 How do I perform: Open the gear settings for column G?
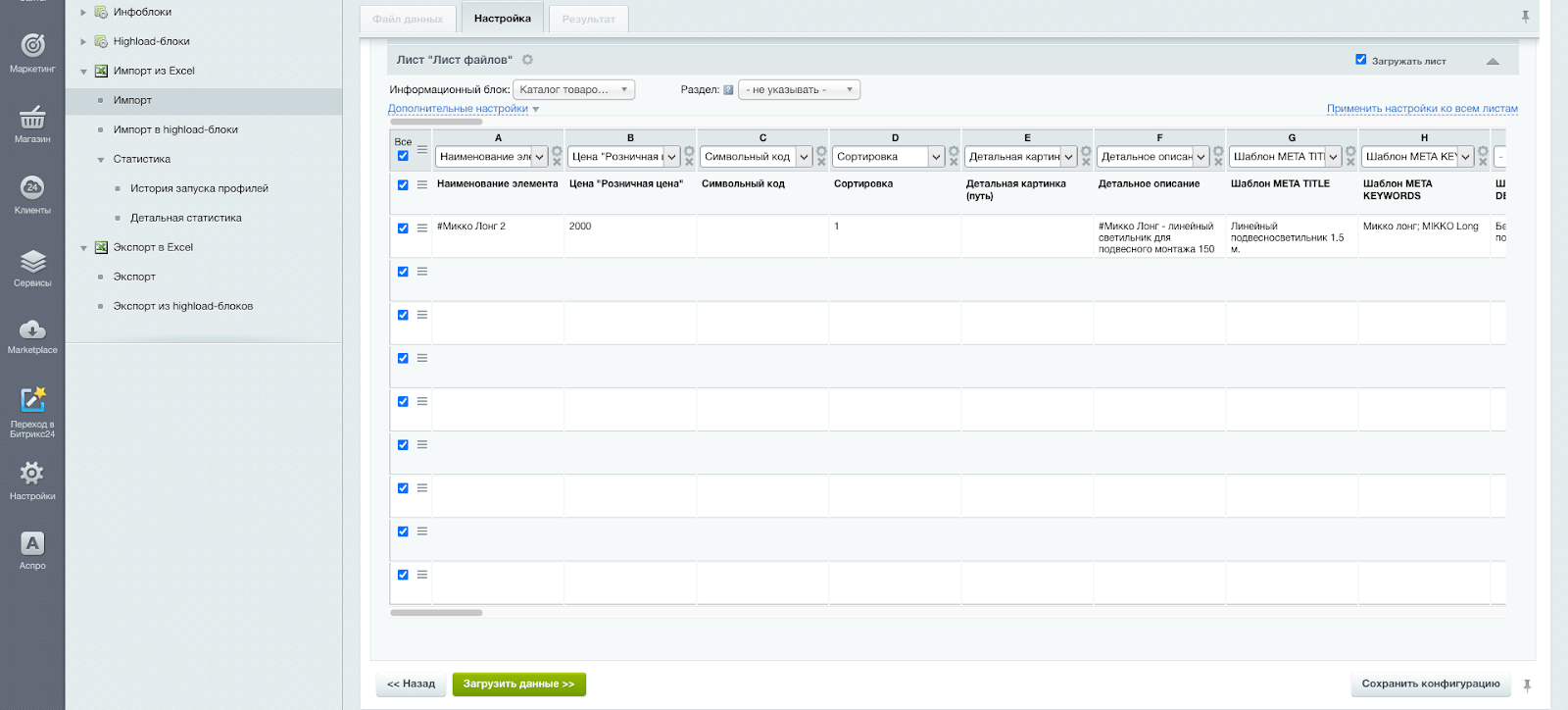click(x=1350, y=151)
